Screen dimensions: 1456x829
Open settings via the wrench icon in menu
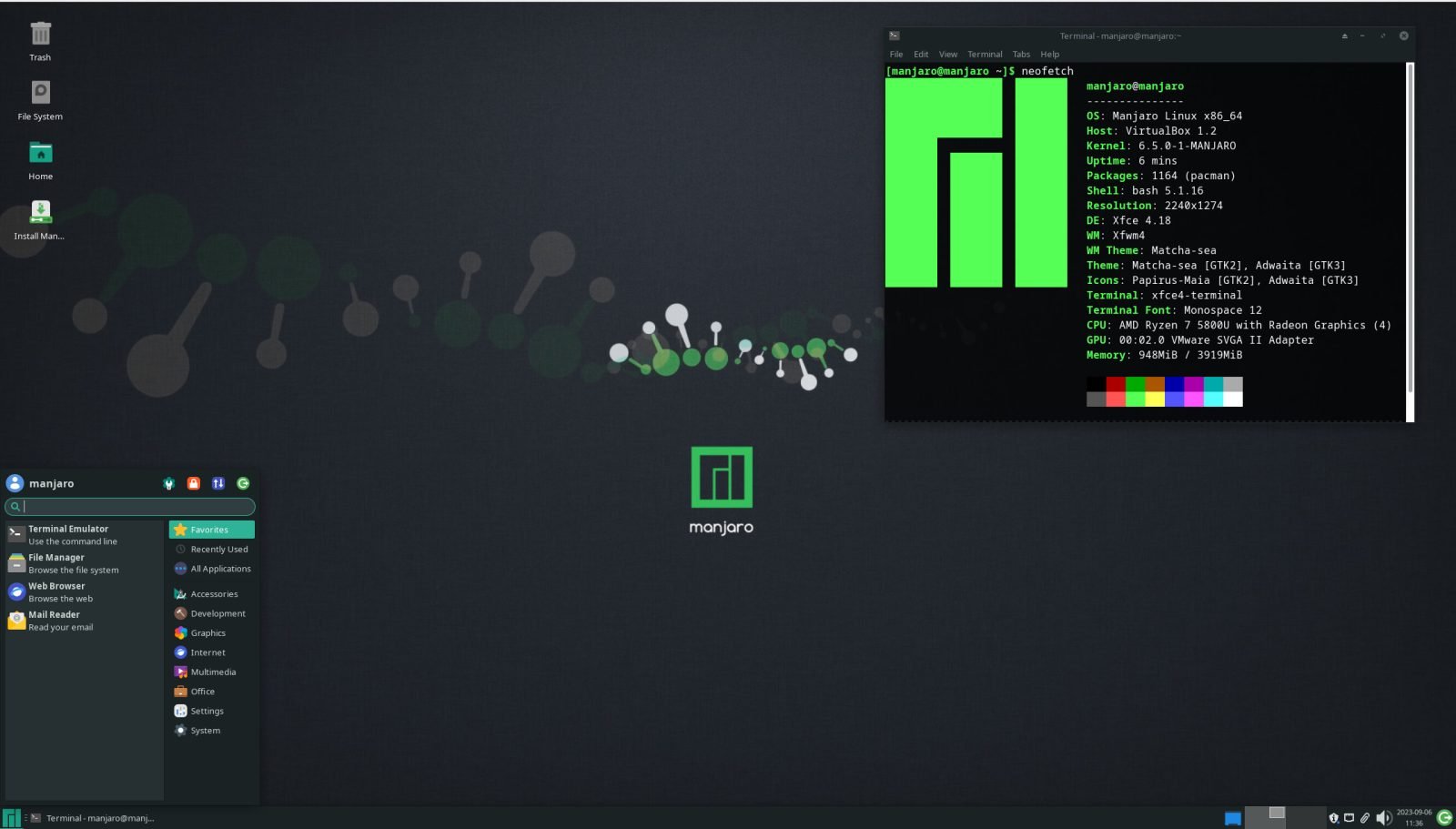pyautogui.click(x=169, y=483)
